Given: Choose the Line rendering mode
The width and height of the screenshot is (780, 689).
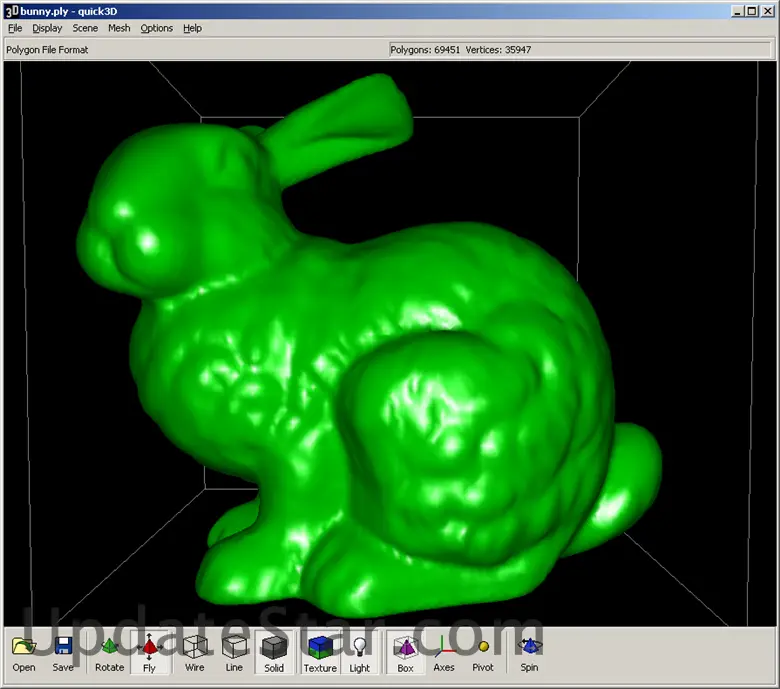Looking at the screenshot, I should 234,653.
